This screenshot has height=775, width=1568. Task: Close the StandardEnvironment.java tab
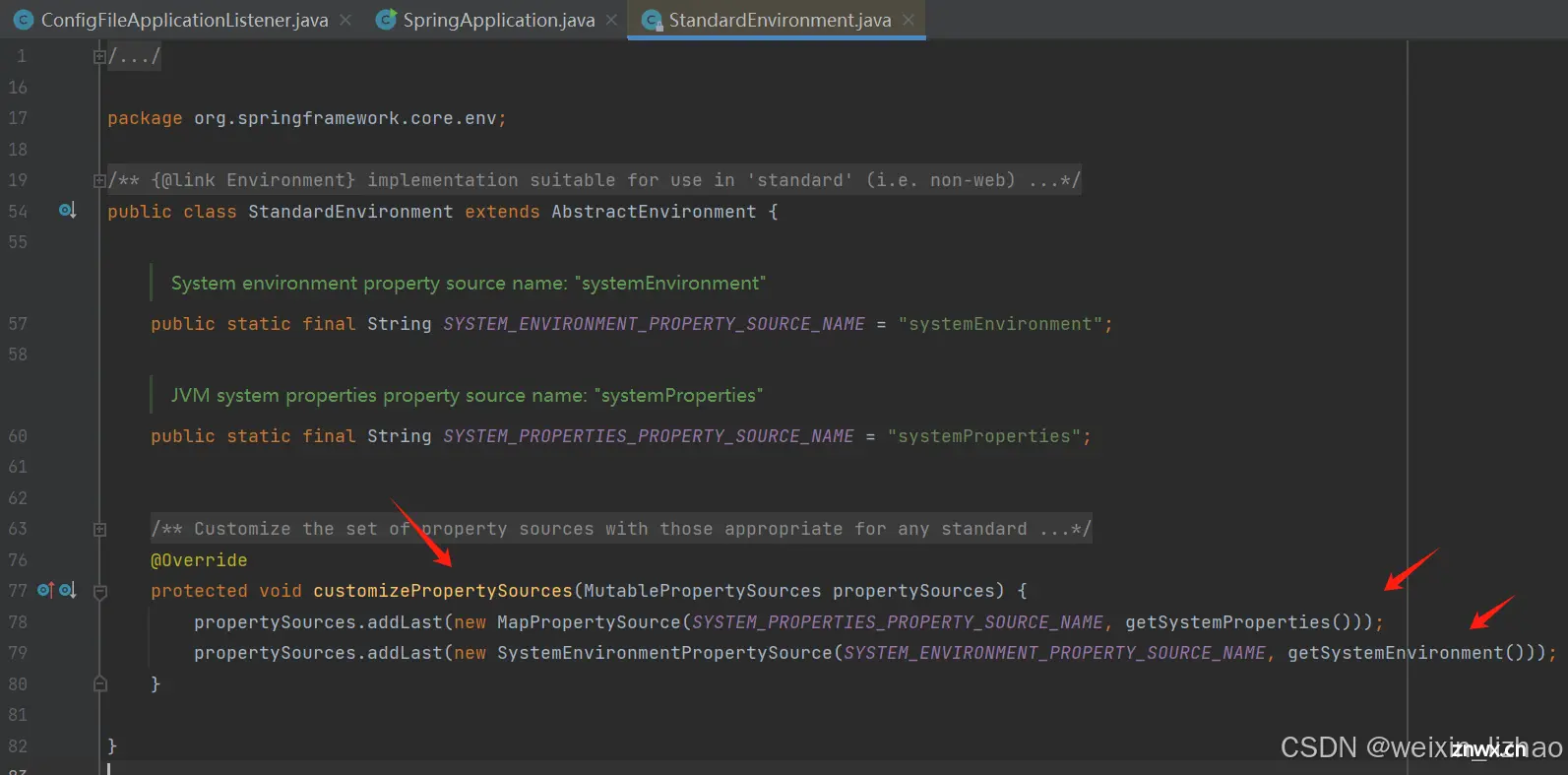point(909,20)
